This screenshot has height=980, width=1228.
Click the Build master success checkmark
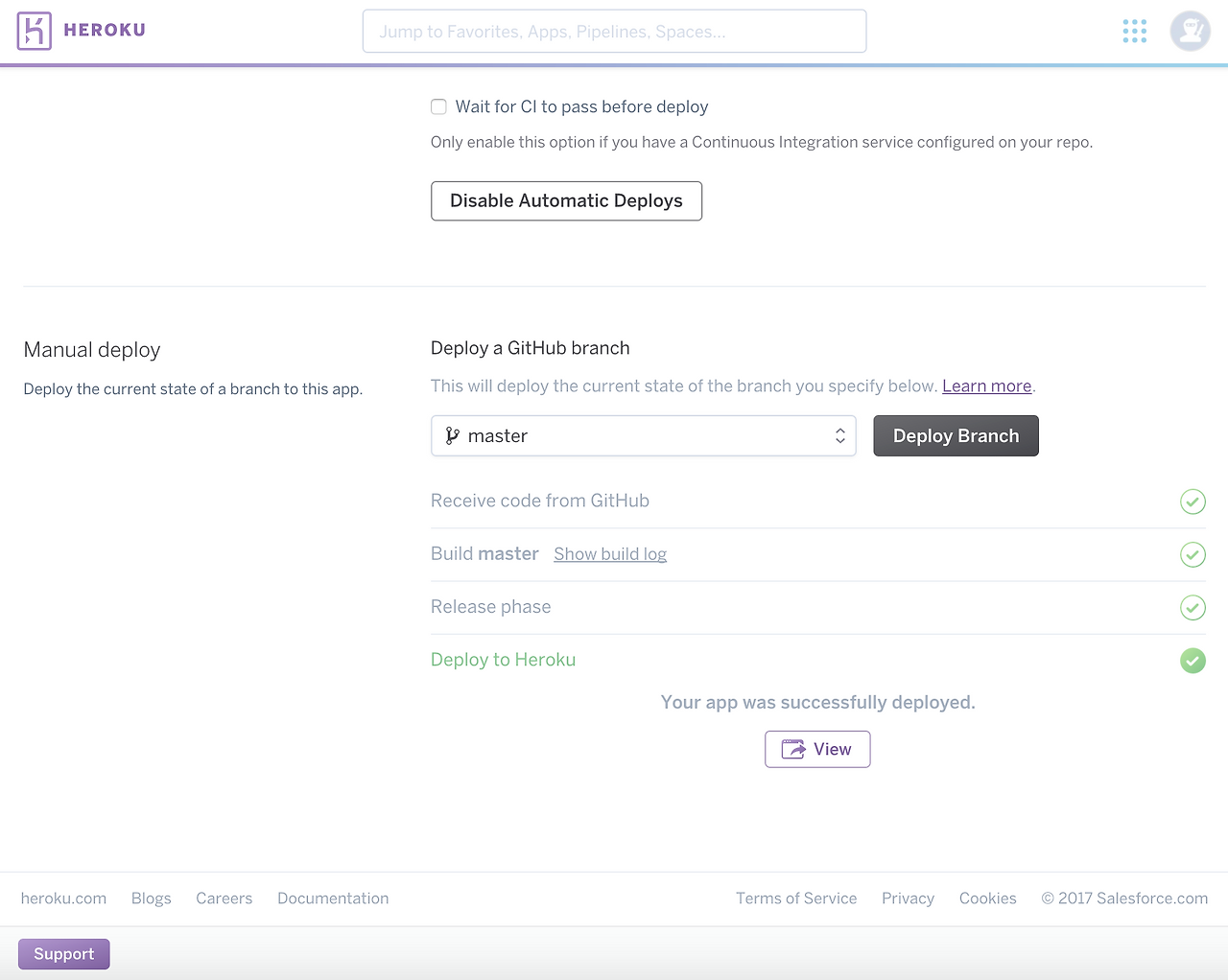1193,554
